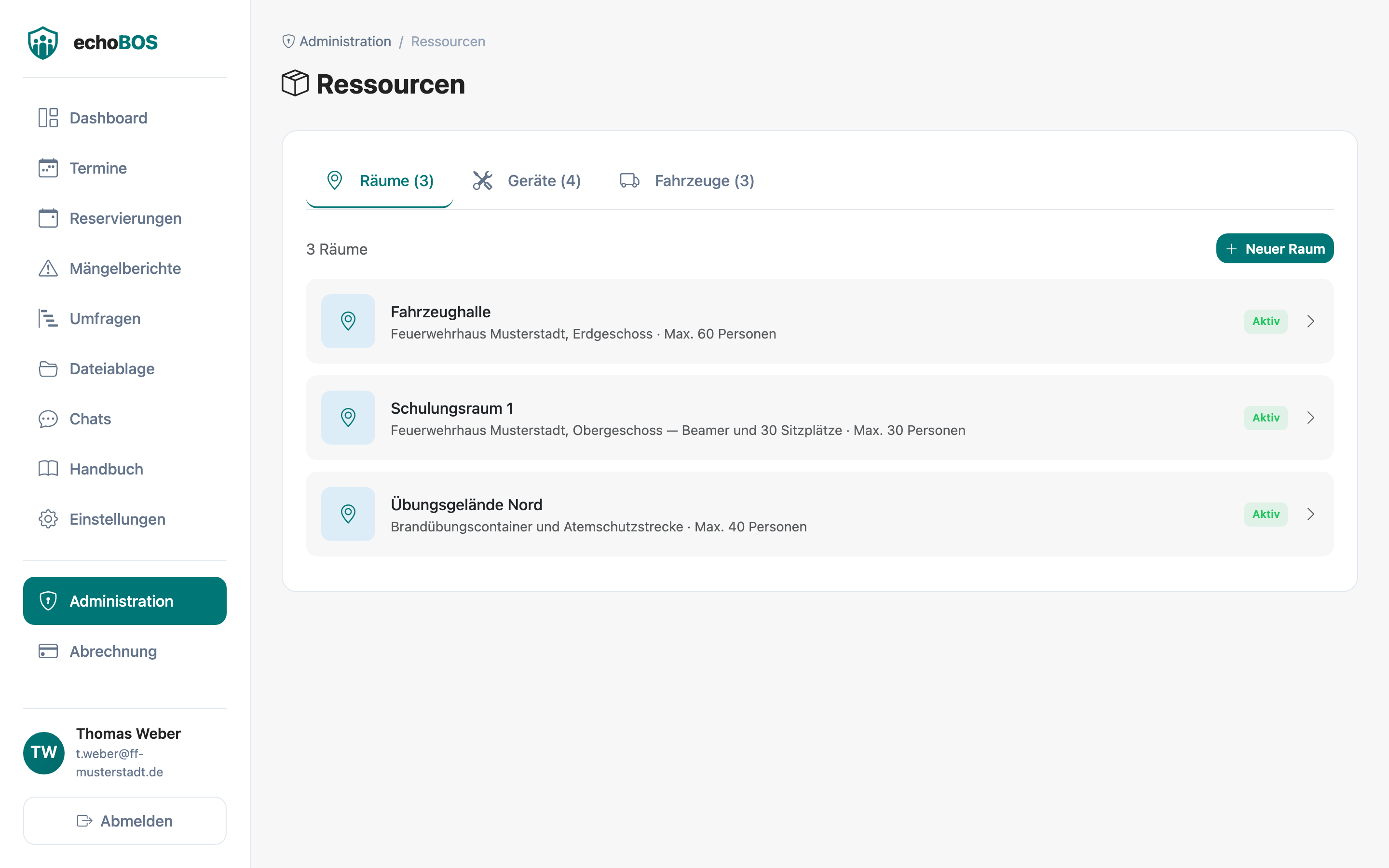Expand Fahrzeughalle with its chevron arrow
This screenshot has width=1389, height=868.
(x=1310, y=321)
